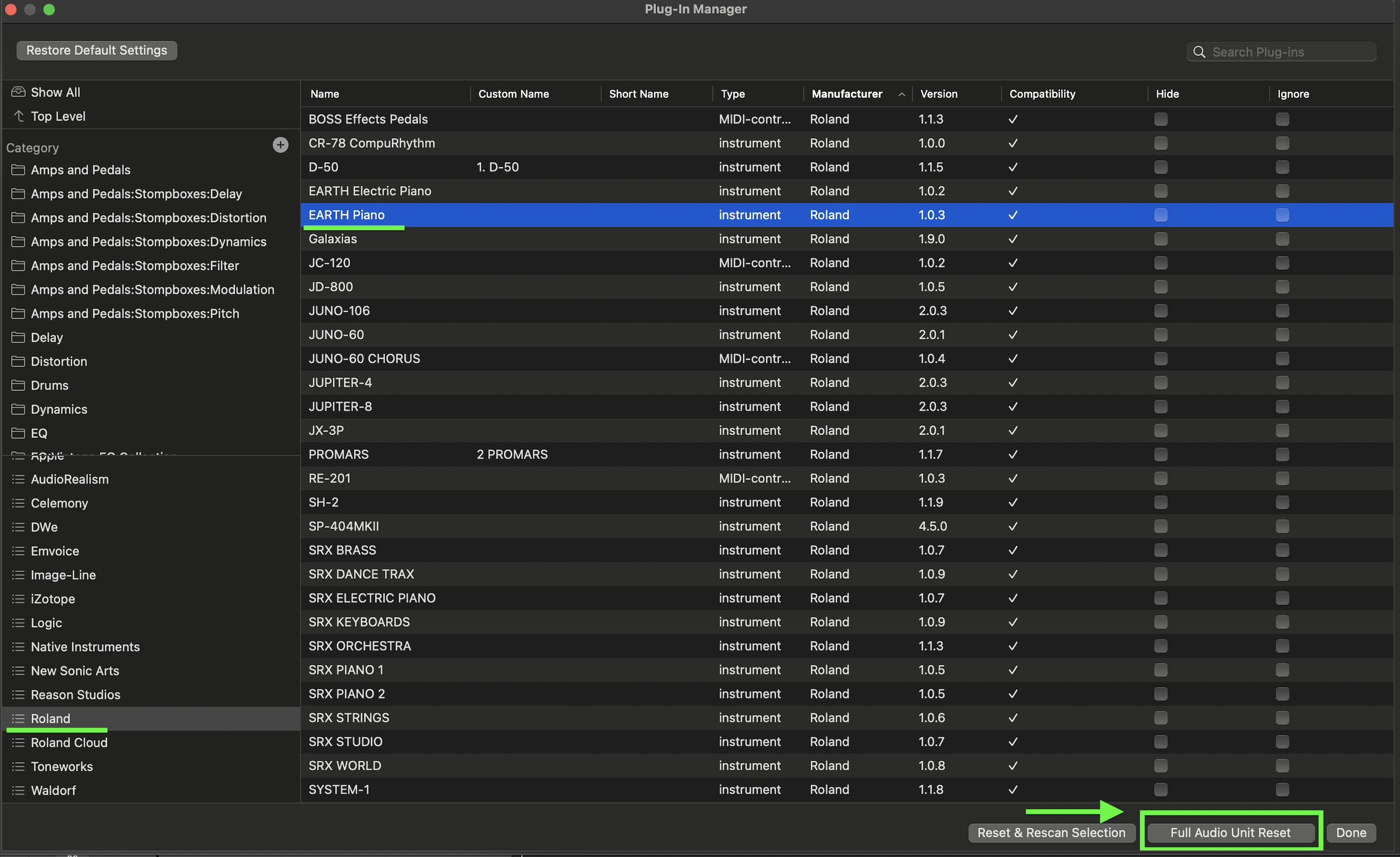1400x857 pixels.
Task: Enable the Hide checkbox for Galaxias
Action: (x=1161, y=240)
